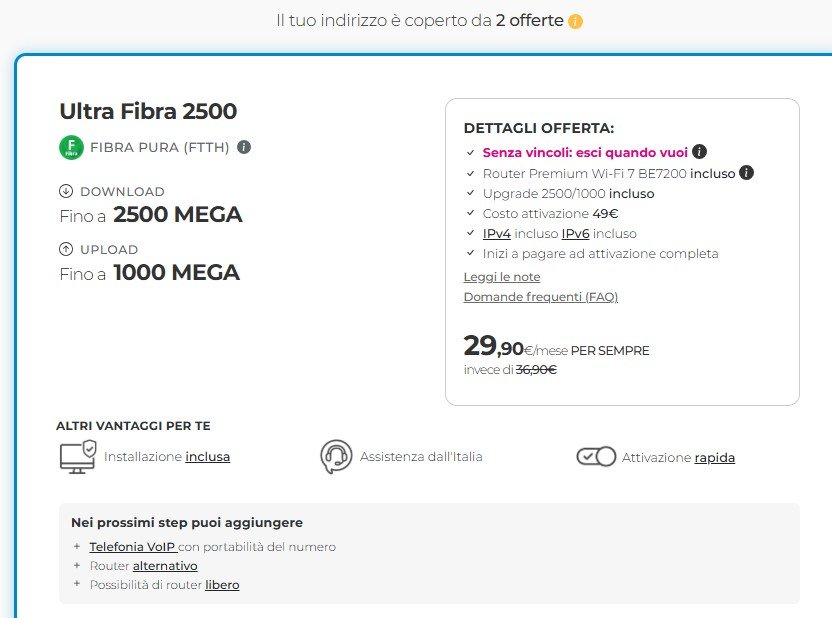This screenshot has width=832, height=618.
Task: Click the IPv4 link
Action: point(497,233)
